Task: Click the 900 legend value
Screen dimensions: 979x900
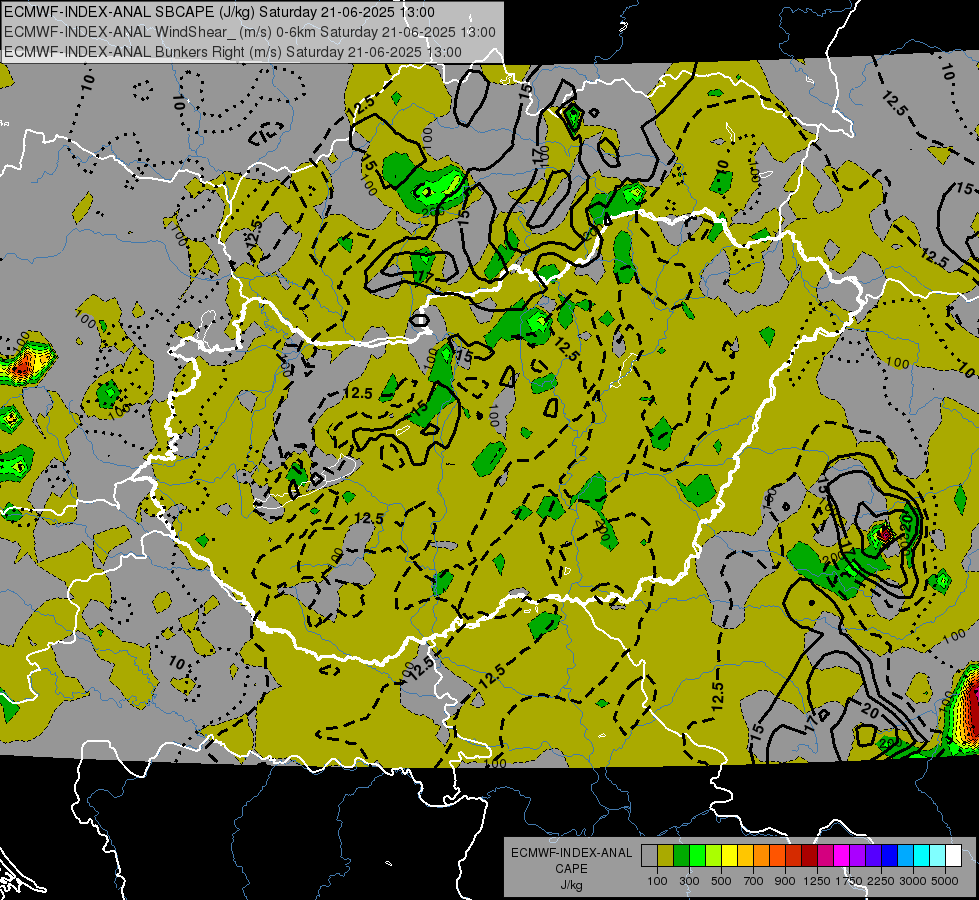Action: pos(785,881)
